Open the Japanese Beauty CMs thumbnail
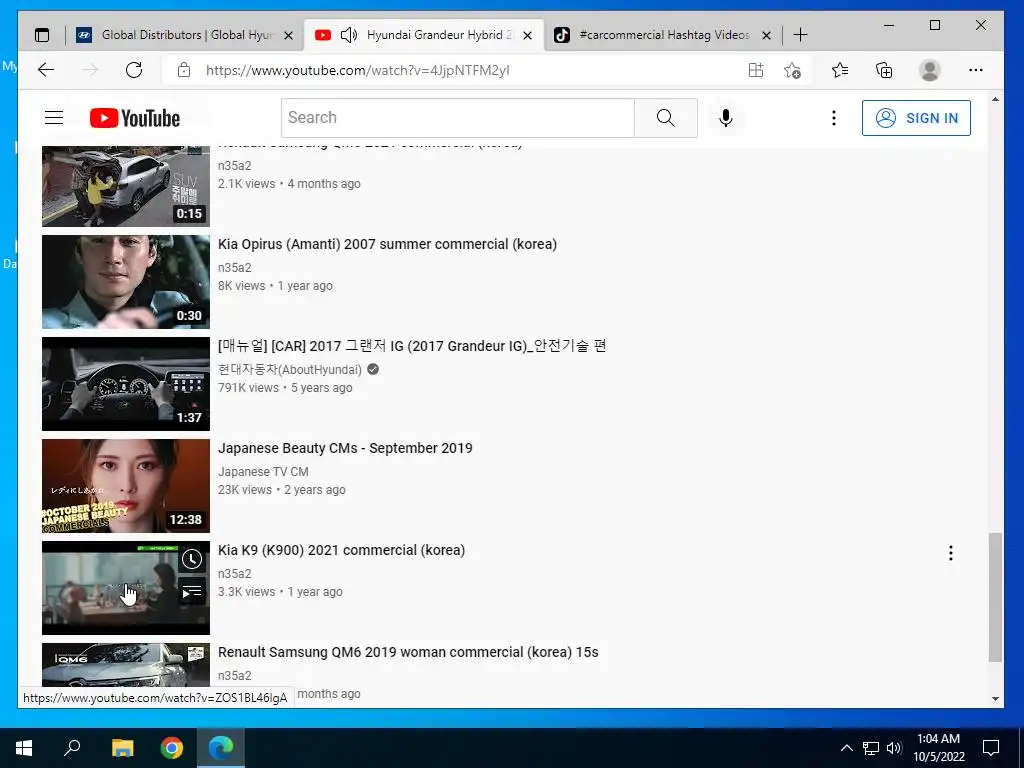Screen dimensions: 1024x768 point(126,485)
